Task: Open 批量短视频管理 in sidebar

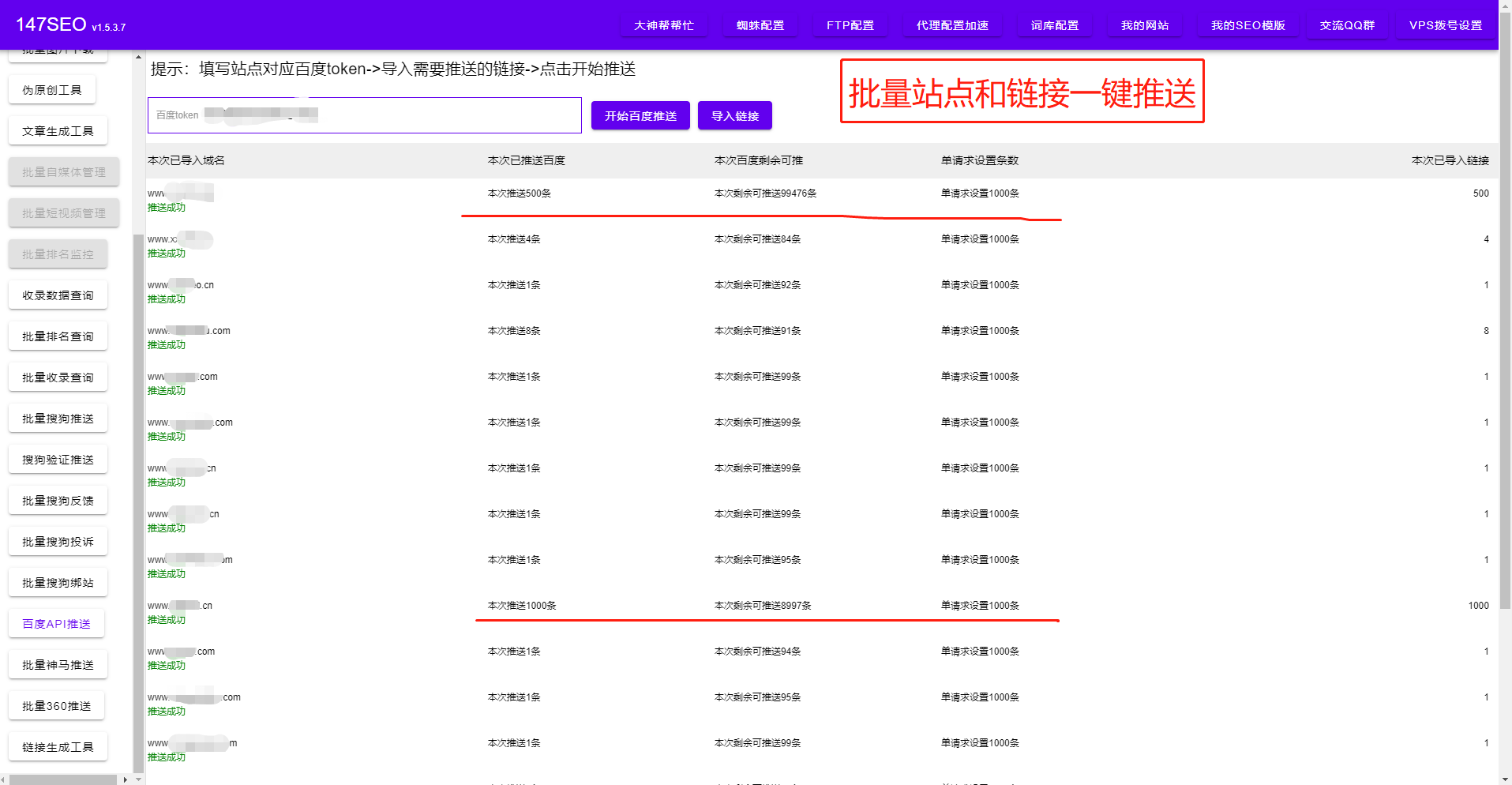Action: coord(64,213)
